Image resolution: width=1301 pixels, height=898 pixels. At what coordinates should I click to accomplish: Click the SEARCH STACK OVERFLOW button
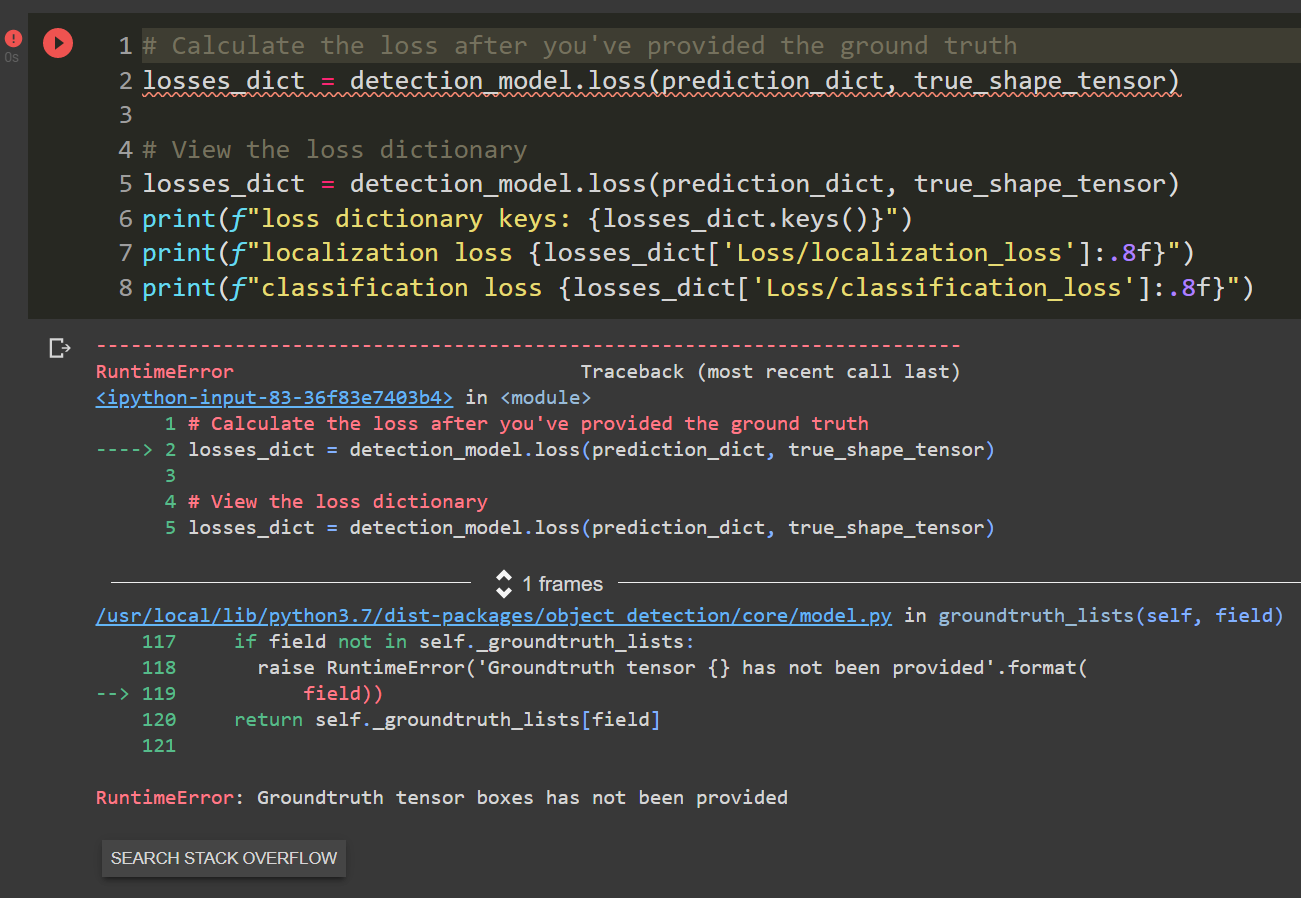(x=223, y=857)
